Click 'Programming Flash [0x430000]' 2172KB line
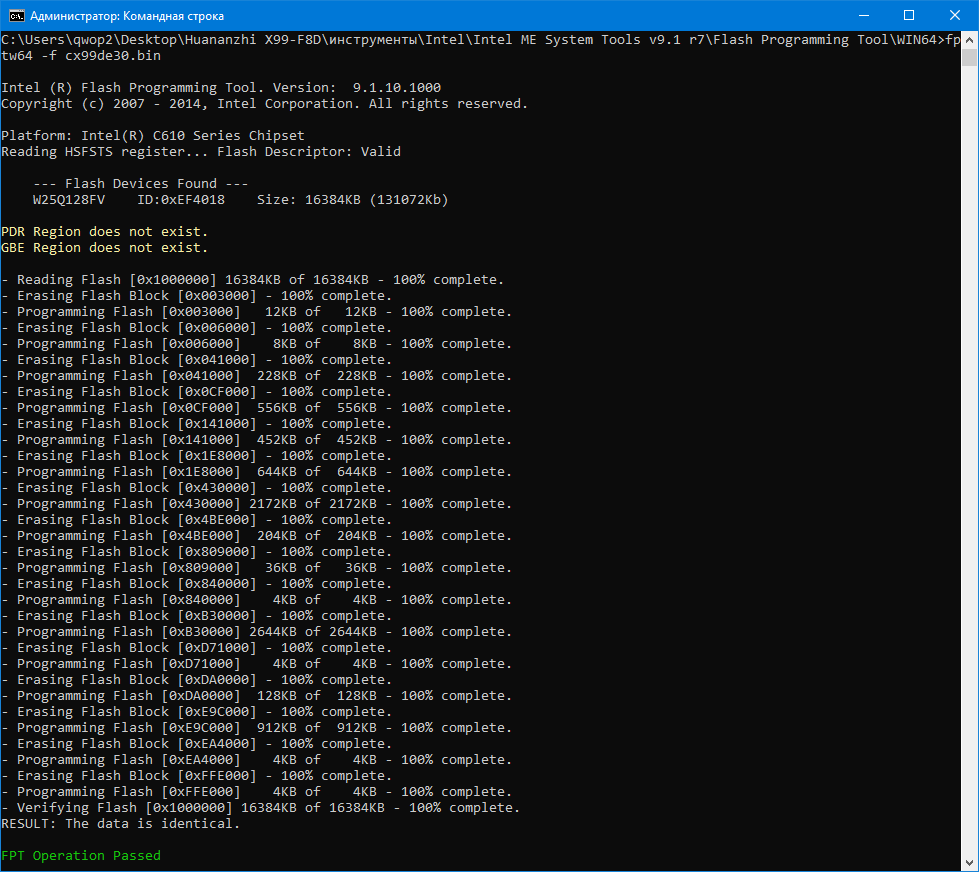Viewport: 979px width, 872px height. pyautogui.click(x=257, y=504)
